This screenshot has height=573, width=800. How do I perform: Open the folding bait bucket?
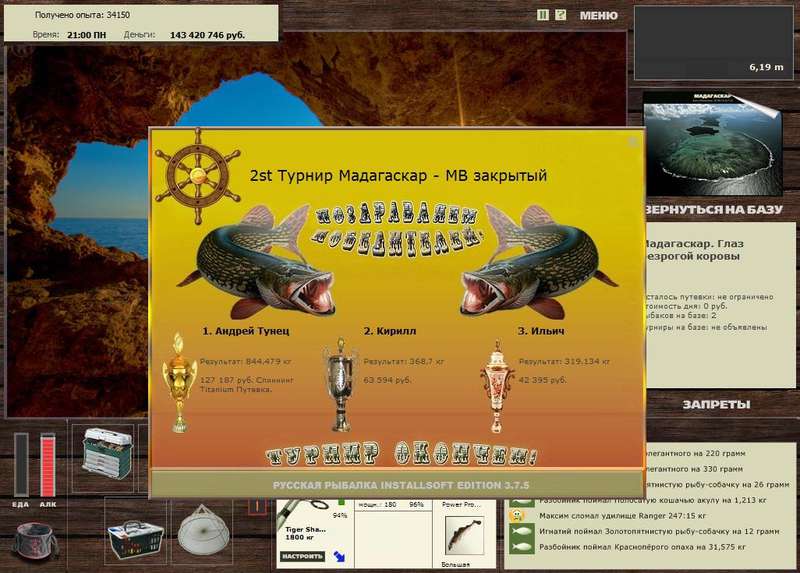pyautogui.click(x=35, y=541)
